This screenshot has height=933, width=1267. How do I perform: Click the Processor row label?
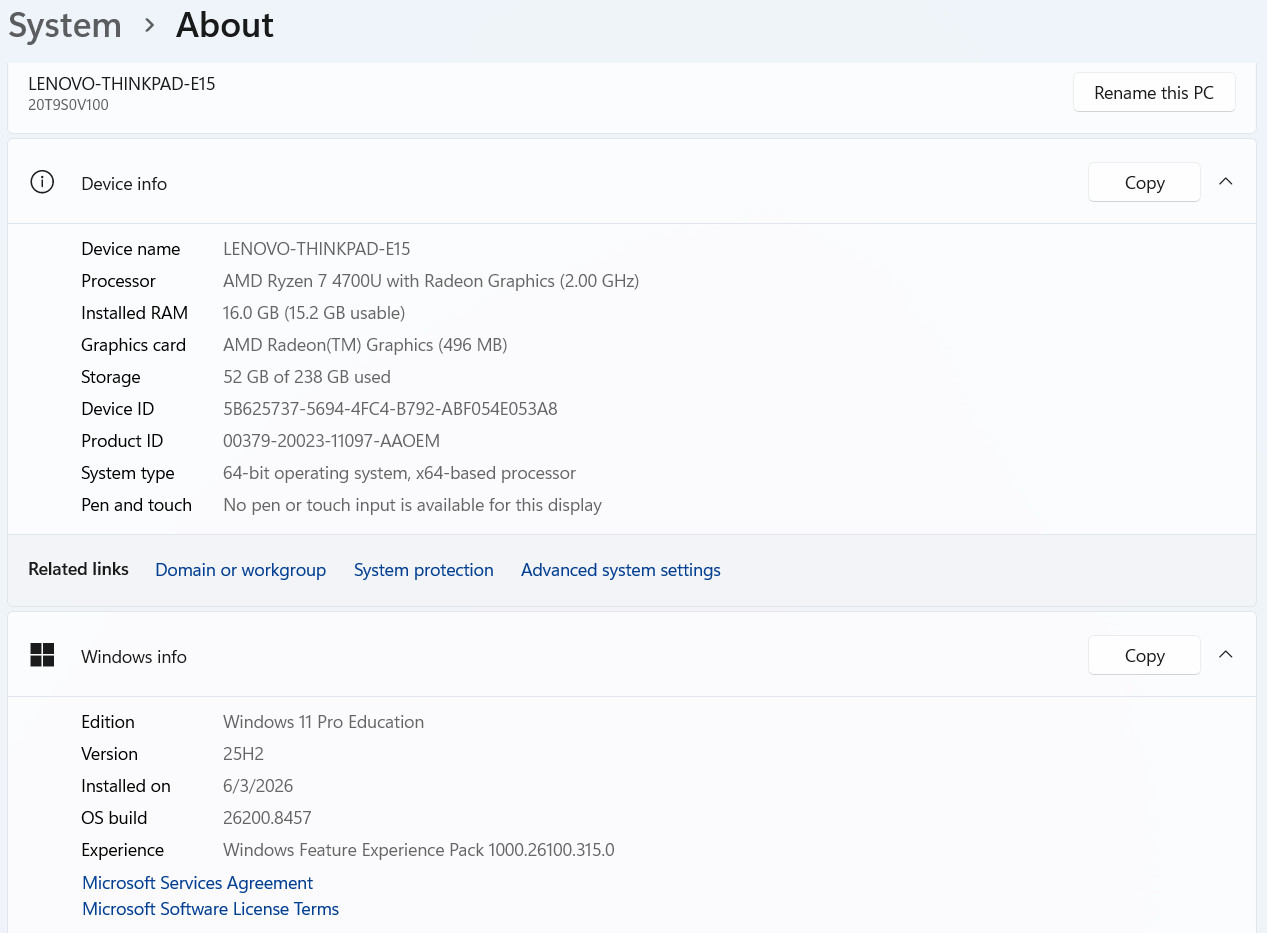118,281
